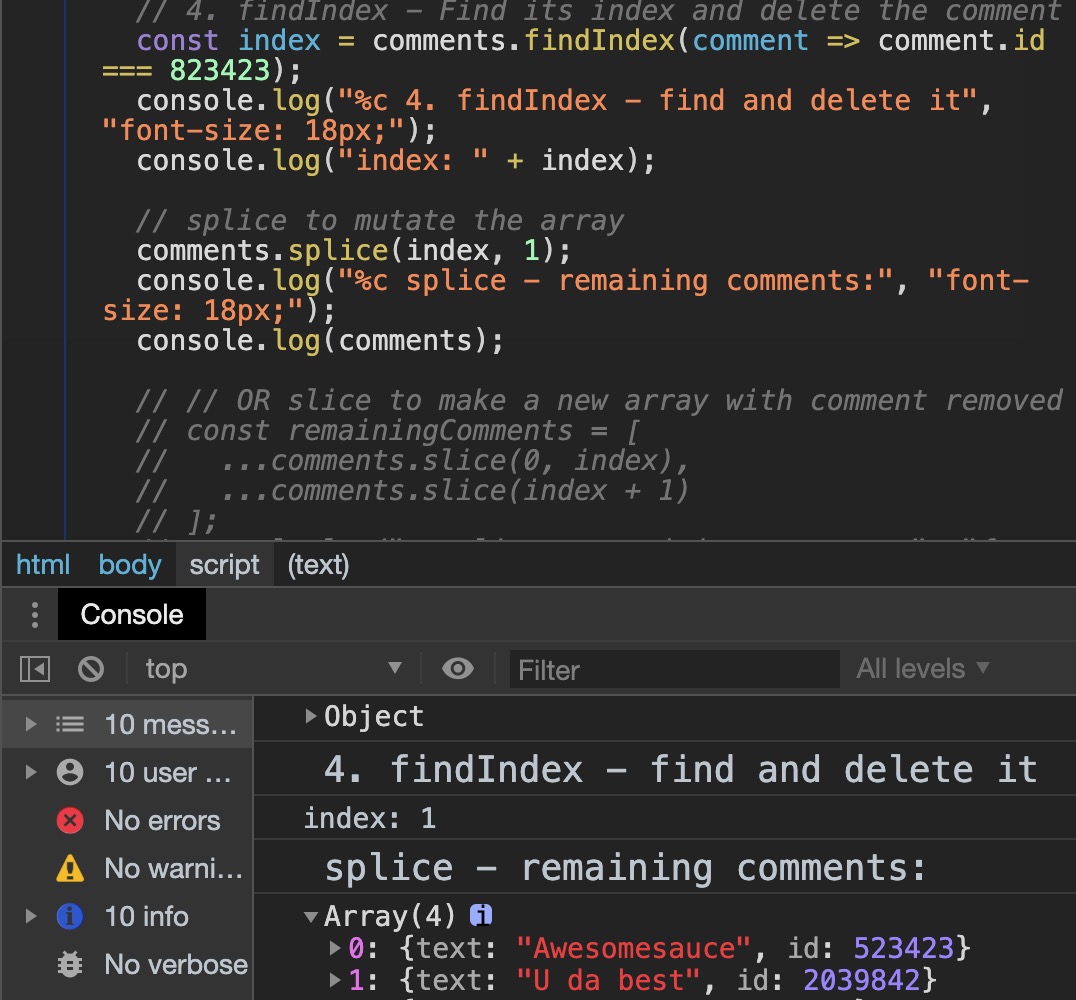Open the console sidebar toggle icon
This screenshot has width=1076, height=1000.
coord(32,668)
